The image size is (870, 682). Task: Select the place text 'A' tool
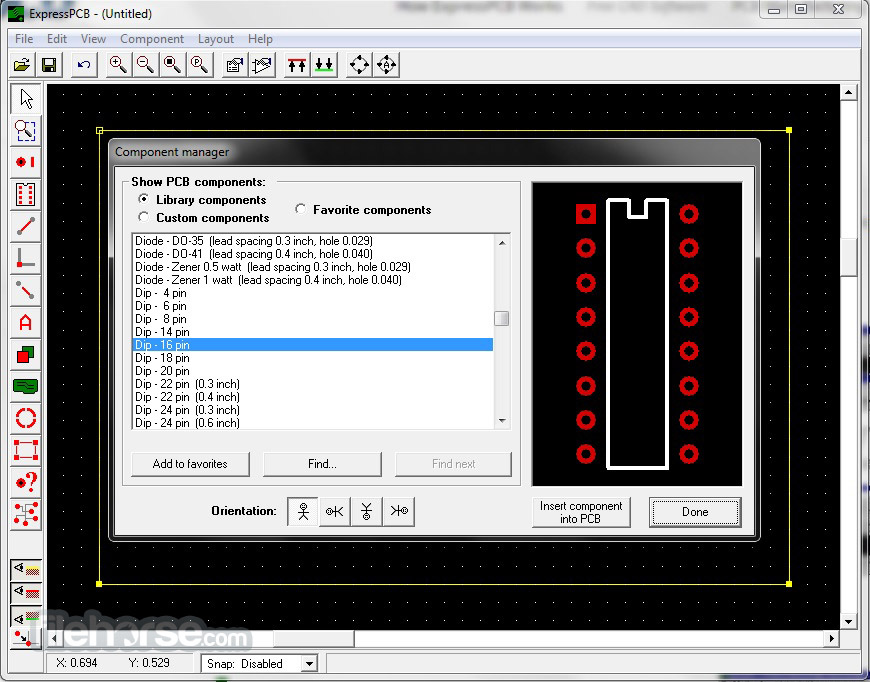click(26, 322)
